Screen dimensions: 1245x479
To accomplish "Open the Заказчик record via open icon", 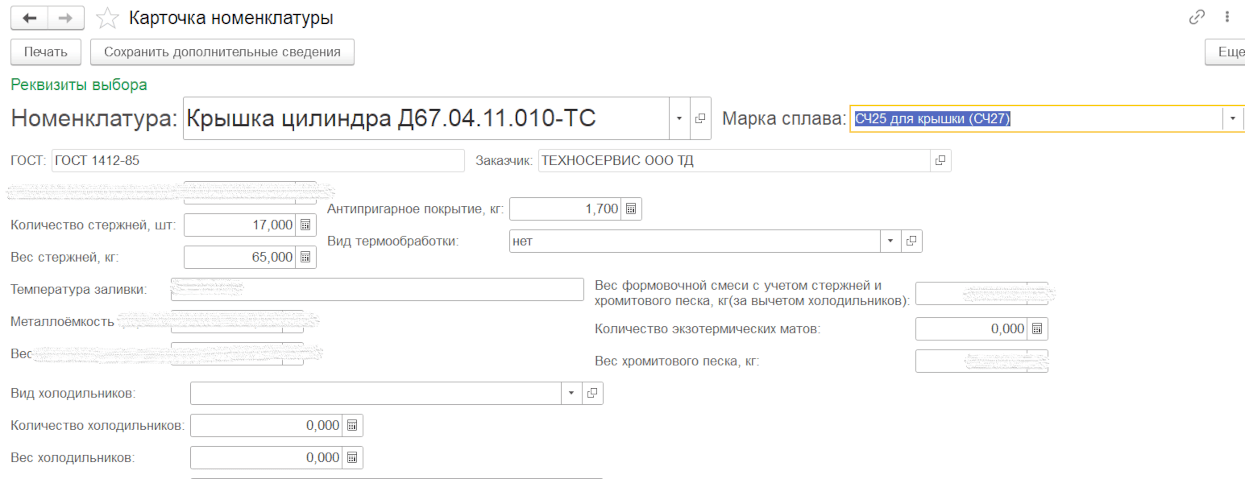I will tap(940, 160).
